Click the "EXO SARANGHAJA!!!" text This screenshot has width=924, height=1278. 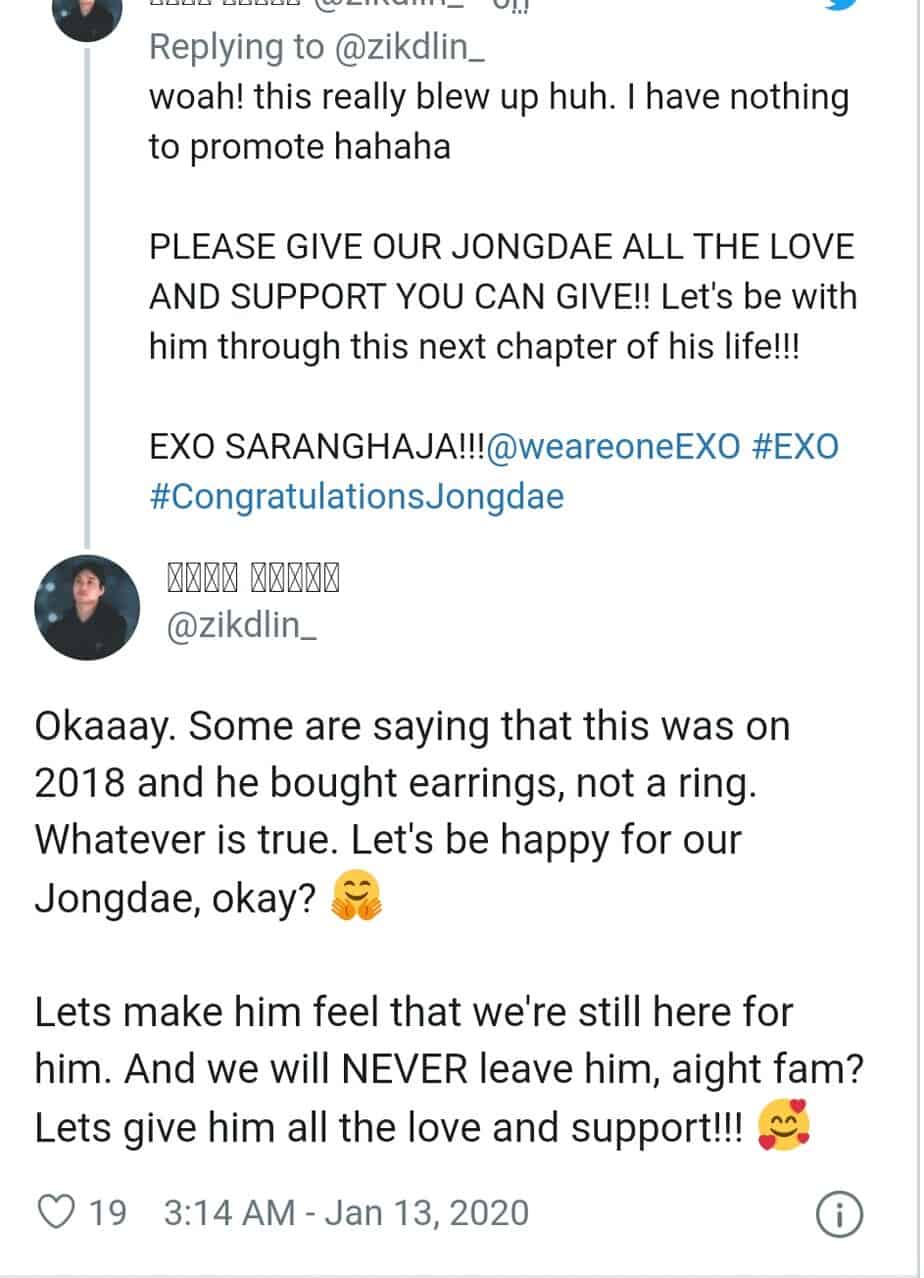point(316,446)
